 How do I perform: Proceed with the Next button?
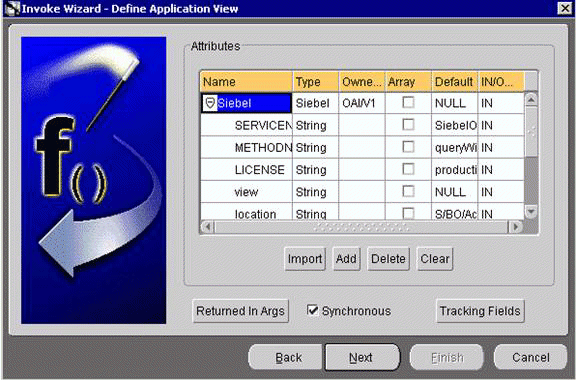point(362,357)
